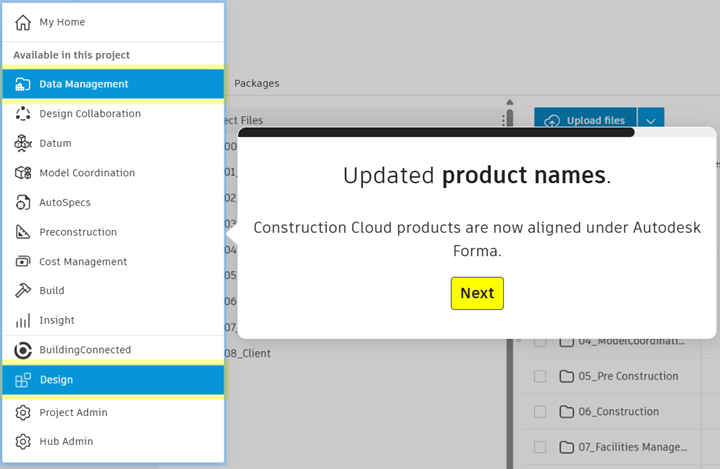Open the Project Files three-dot menu
Viewport: 720px width, 469px height.
[x=503, y=121]
